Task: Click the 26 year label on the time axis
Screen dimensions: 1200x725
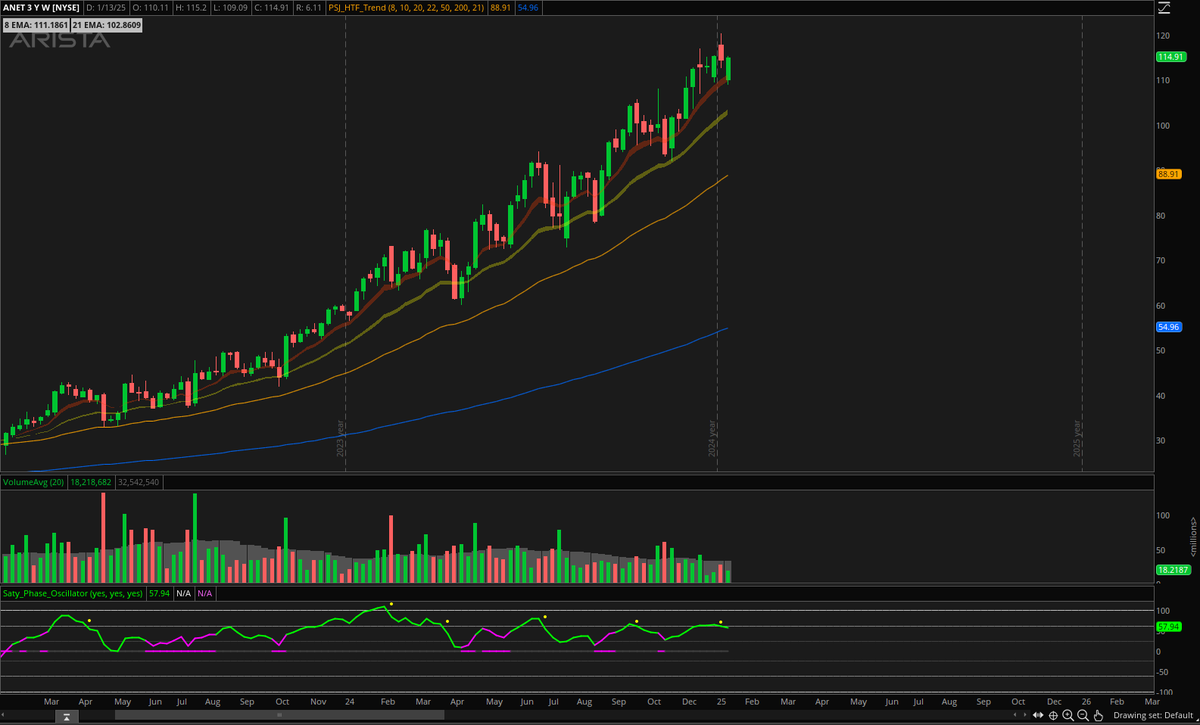Action: [x=1086, y=703]
